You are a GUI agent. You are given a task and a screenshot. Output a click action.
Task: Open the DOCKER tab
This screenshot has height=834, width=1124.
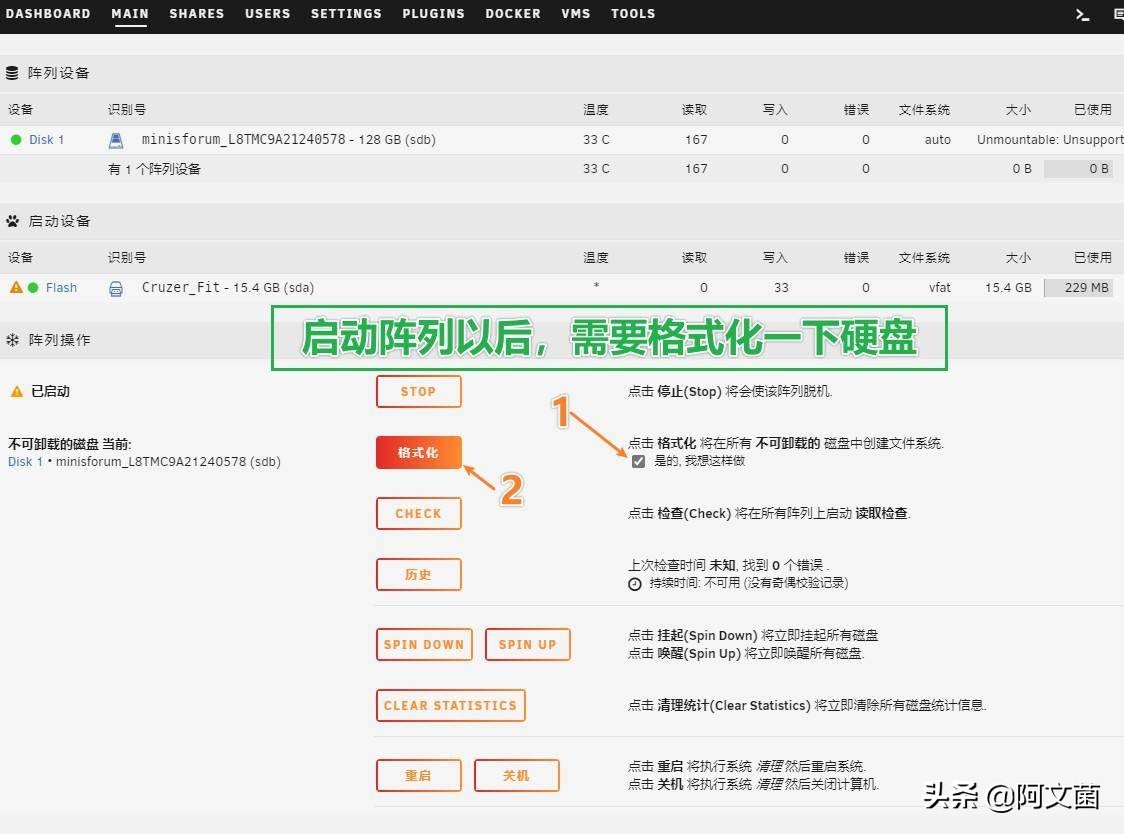click(512, 14)
